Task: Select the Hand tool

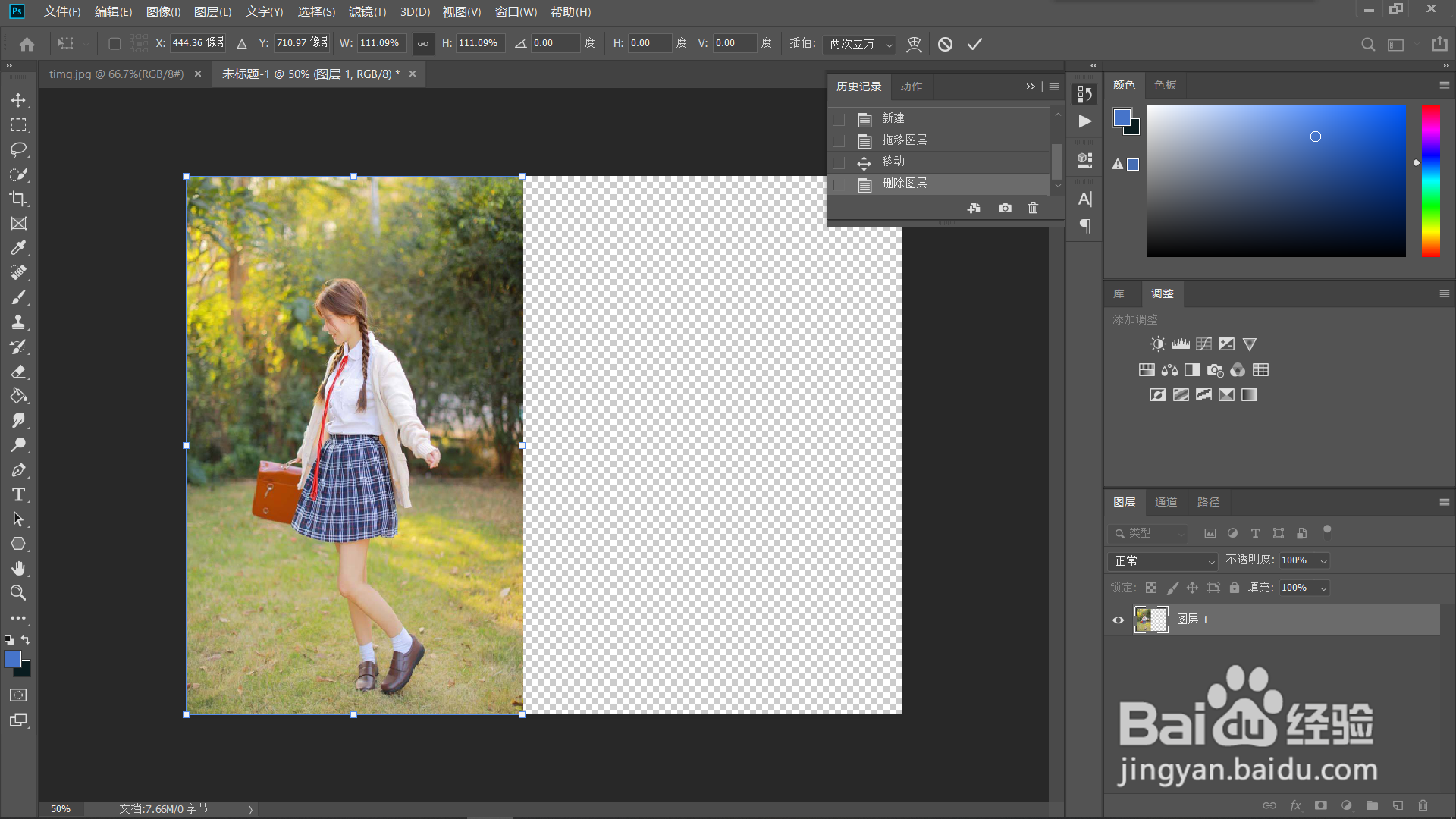Action: (x=18, y=568)
